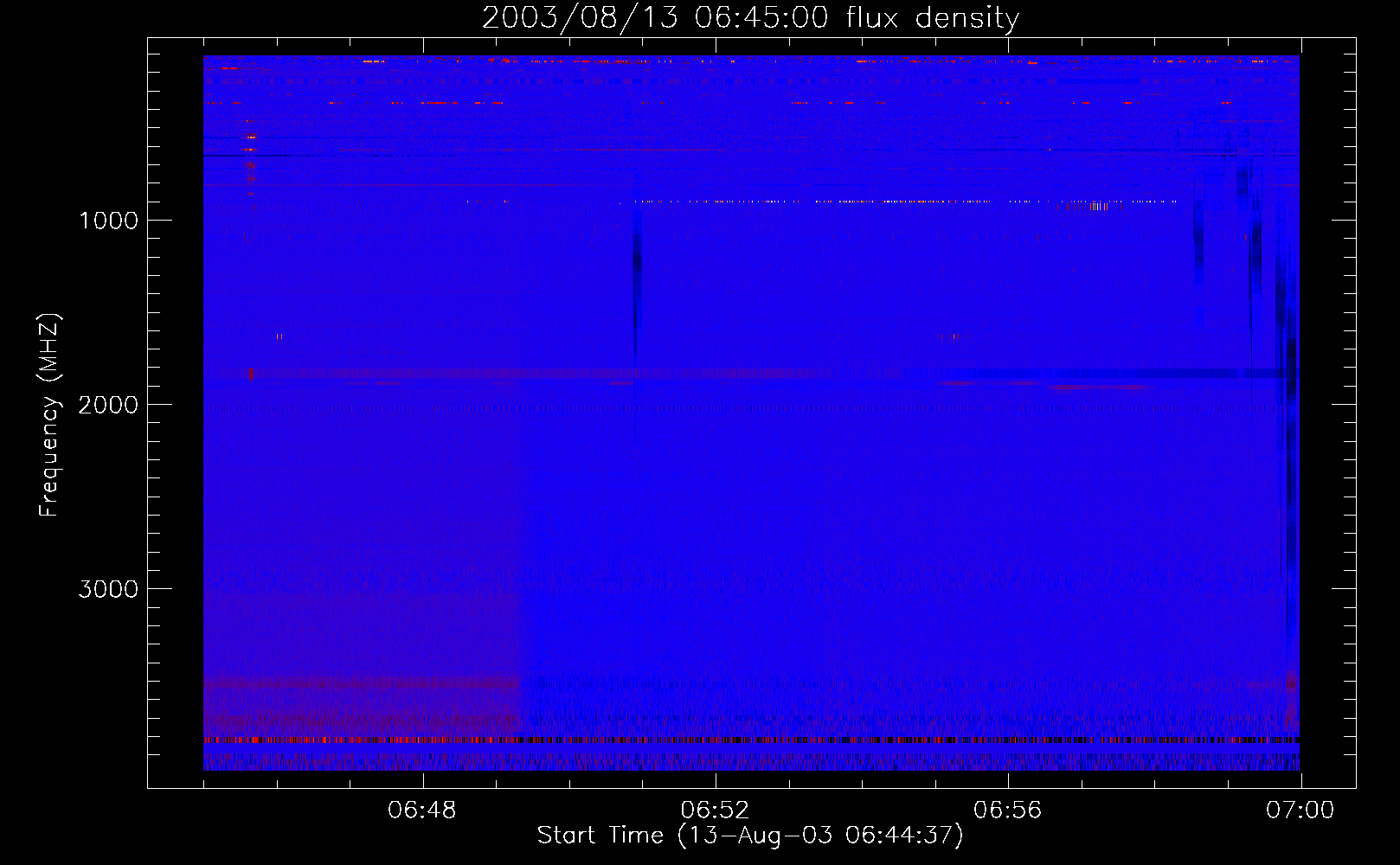Click the 'Frequency (MHZ)' axis label
Viewport: 1400px width, 865px height.
[49, 415]
